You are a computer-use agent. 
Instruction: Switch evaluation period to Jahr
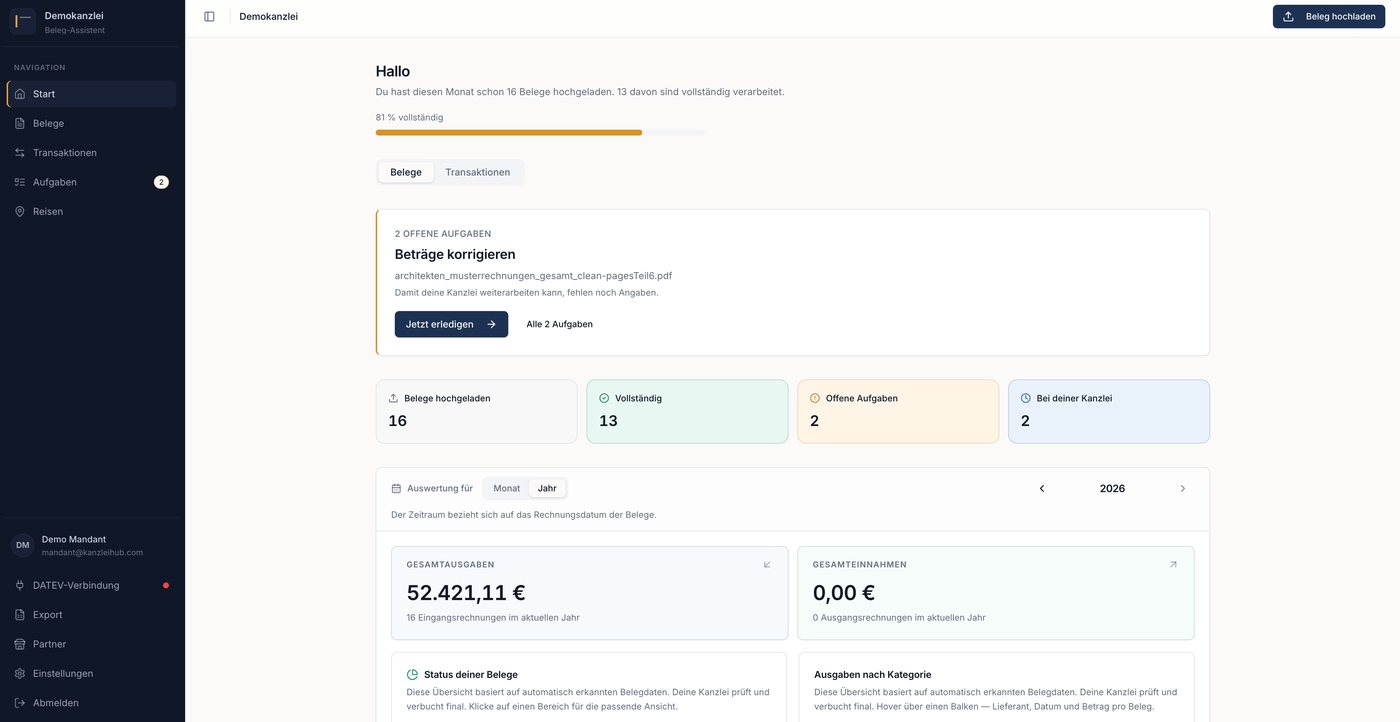[547, 488]
